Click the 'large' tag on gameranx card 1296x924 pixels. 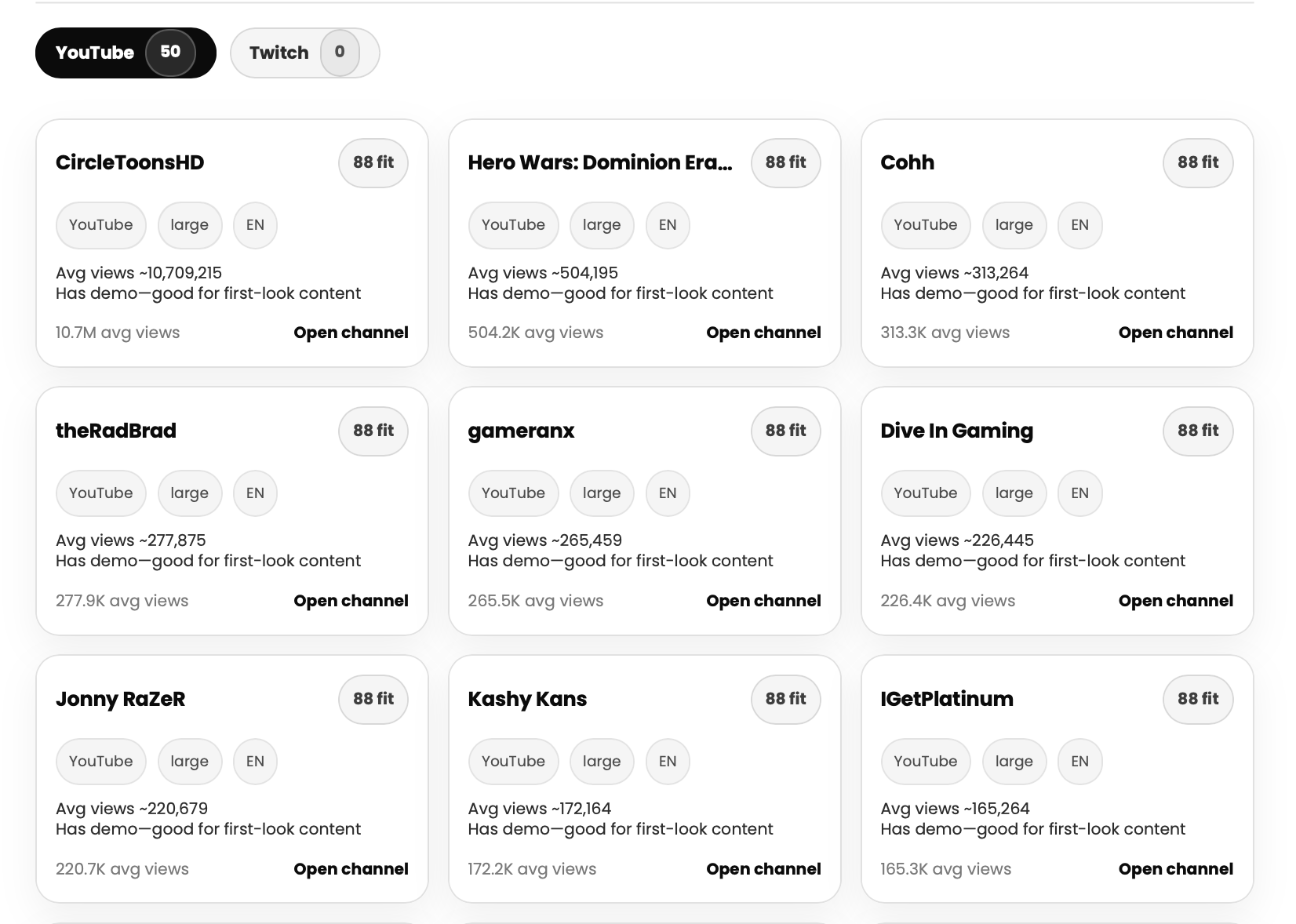point(602,493)
